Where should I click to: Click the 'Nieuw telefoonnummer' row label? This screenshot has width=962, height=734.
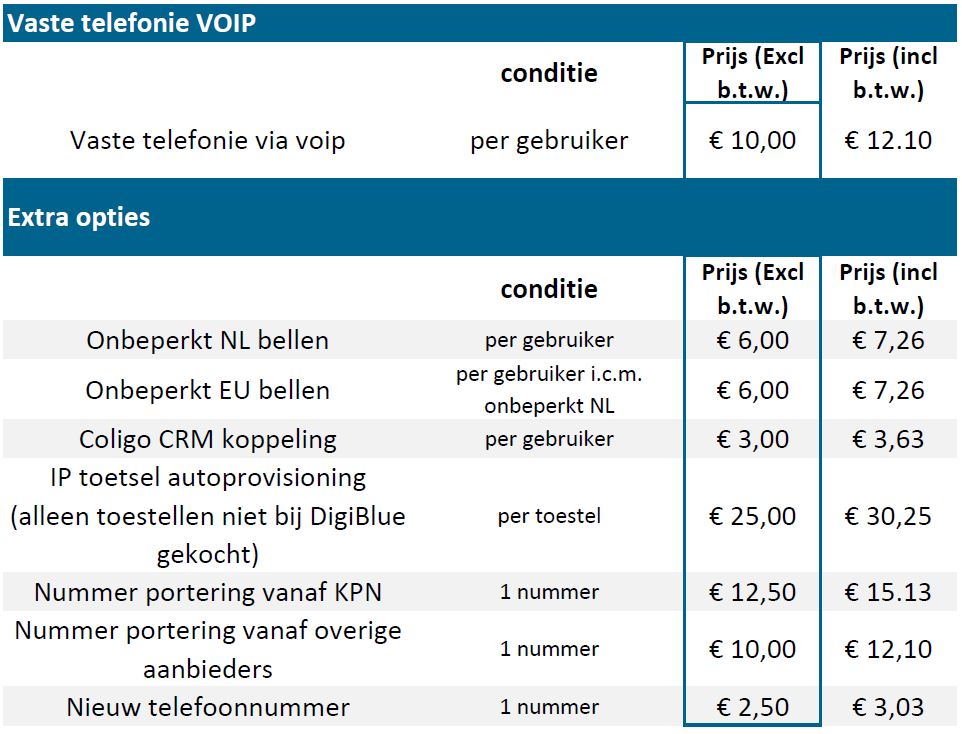point(207,707)
